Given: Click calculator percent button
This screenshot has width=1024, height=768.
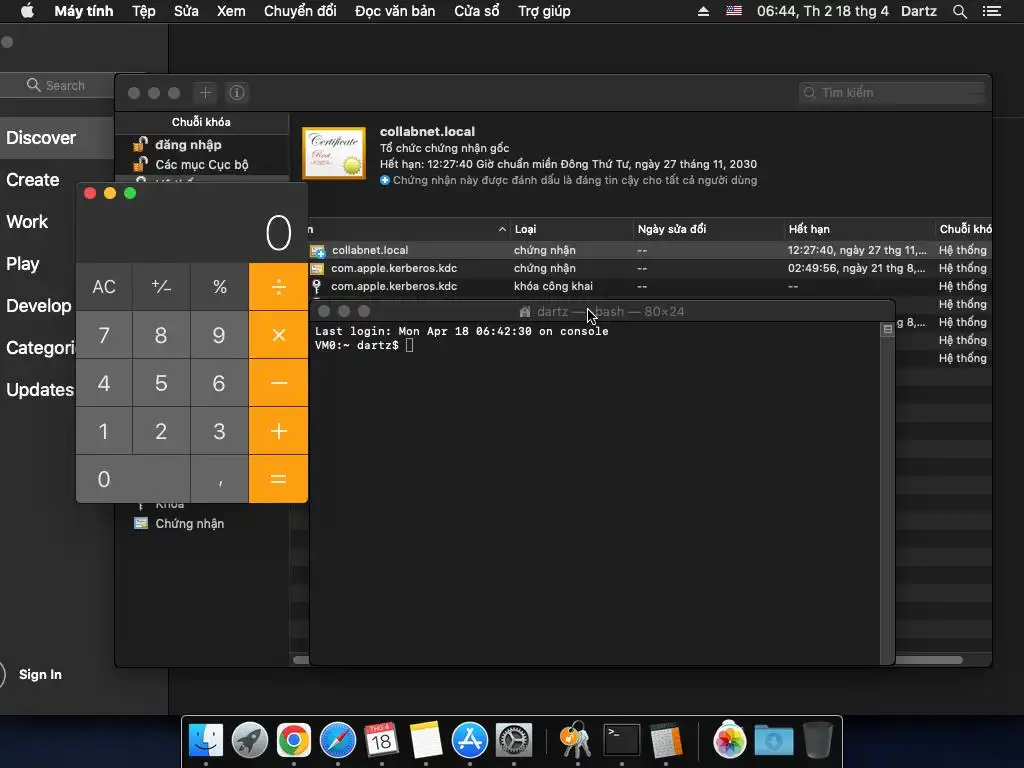Looking at the screenshot, I should pyautogui.click(x=219, y=287).
